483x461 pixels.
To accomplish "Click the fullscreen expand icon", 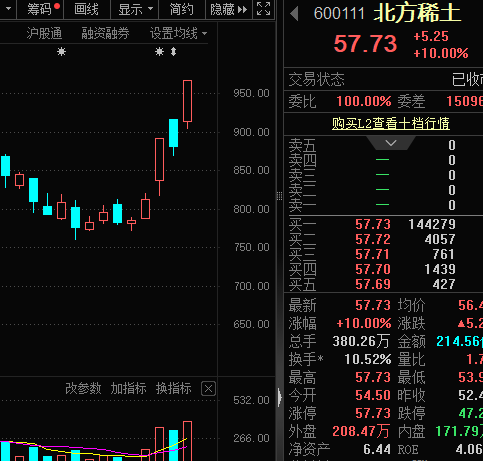I will tap(263, 9).
